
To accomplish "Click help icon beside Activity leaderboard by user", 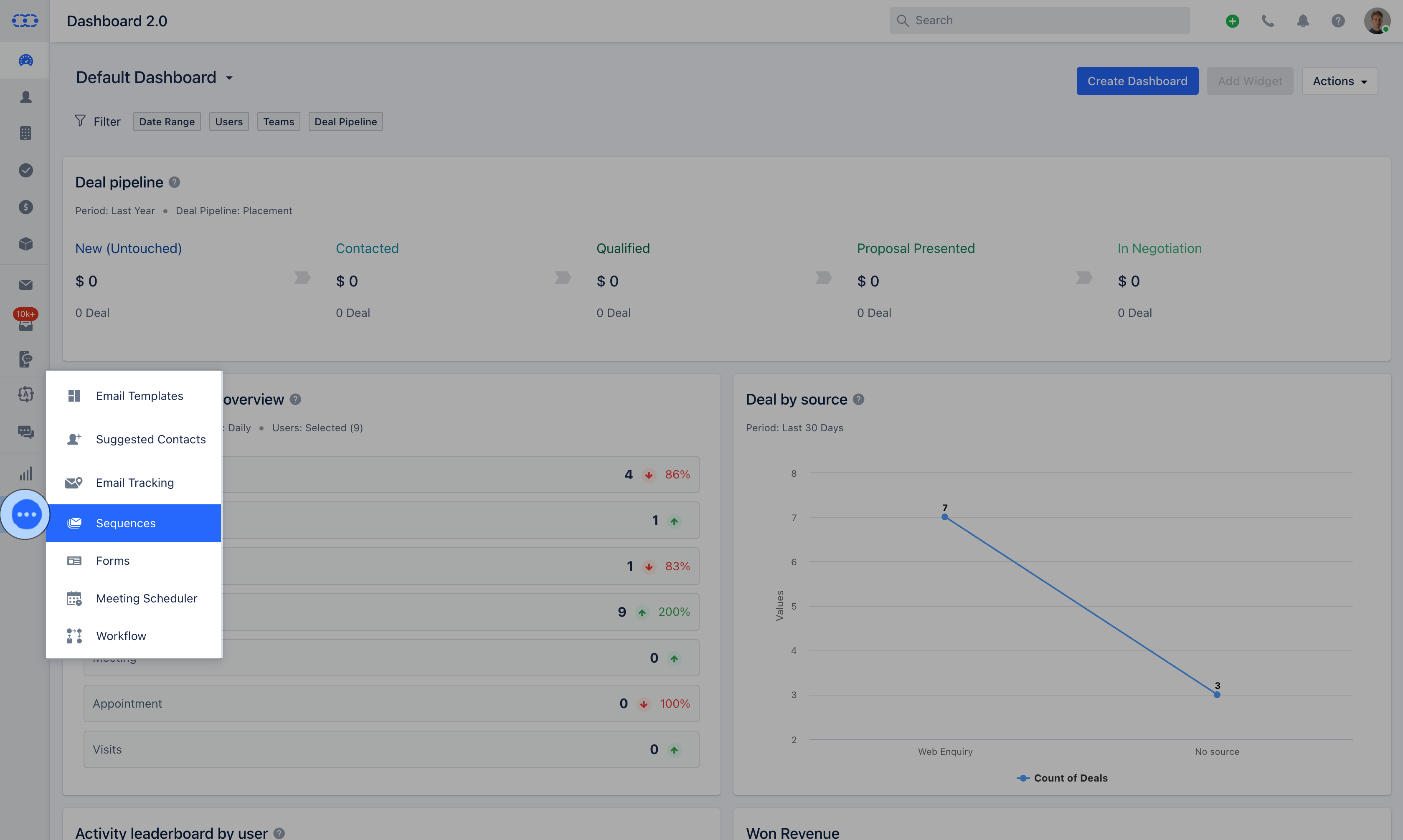I will [279, 833].
